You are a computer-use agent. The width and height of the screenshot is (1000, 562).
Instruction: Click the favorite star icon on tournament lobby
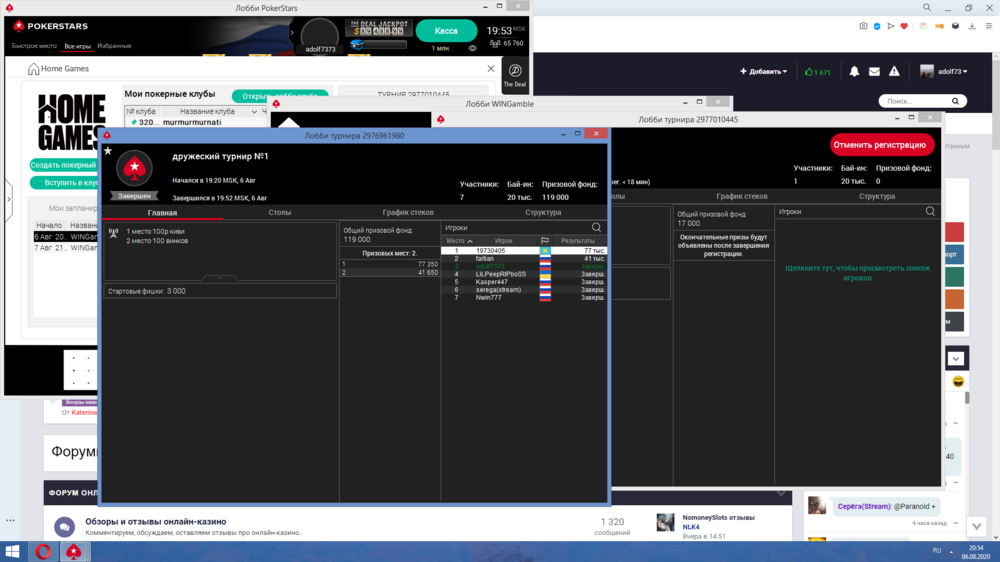(x=108, y=151)
